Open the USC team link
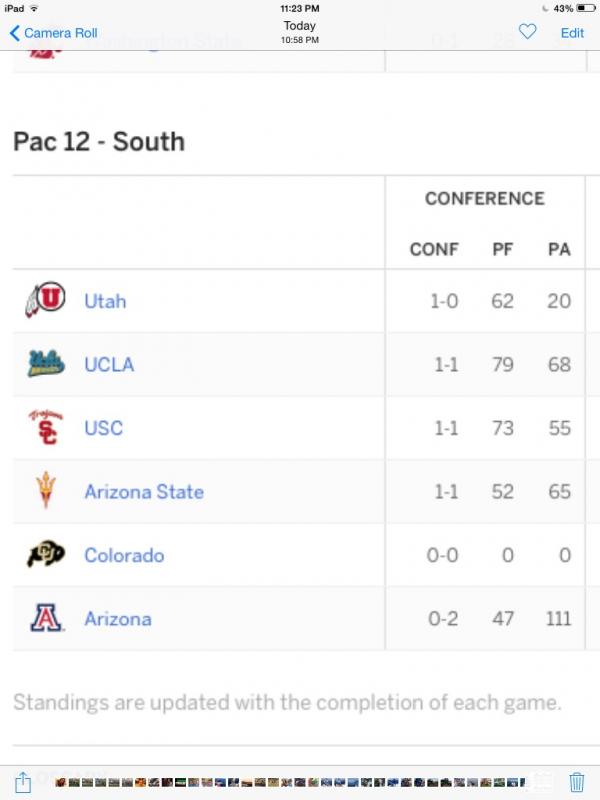 point(104,428)
